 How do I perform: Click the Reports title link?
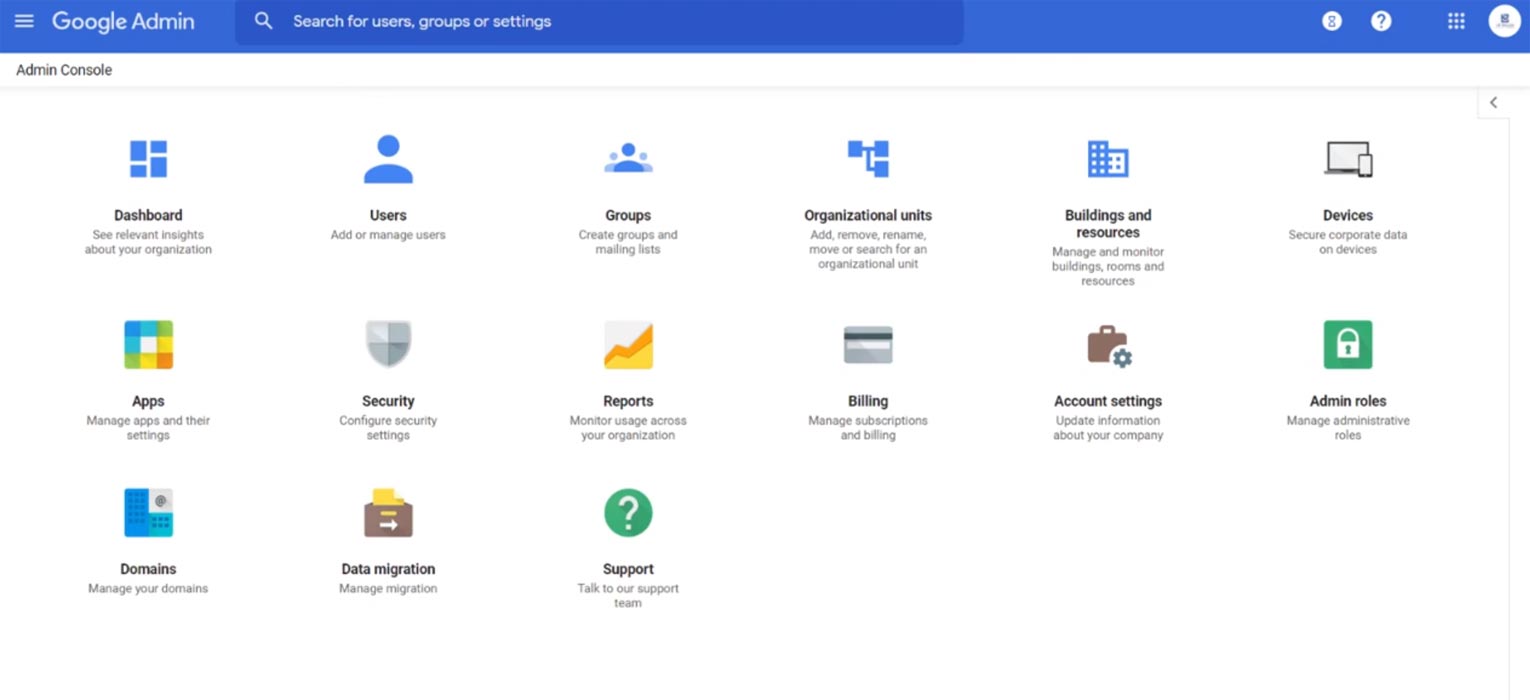(x=628, y=401)
